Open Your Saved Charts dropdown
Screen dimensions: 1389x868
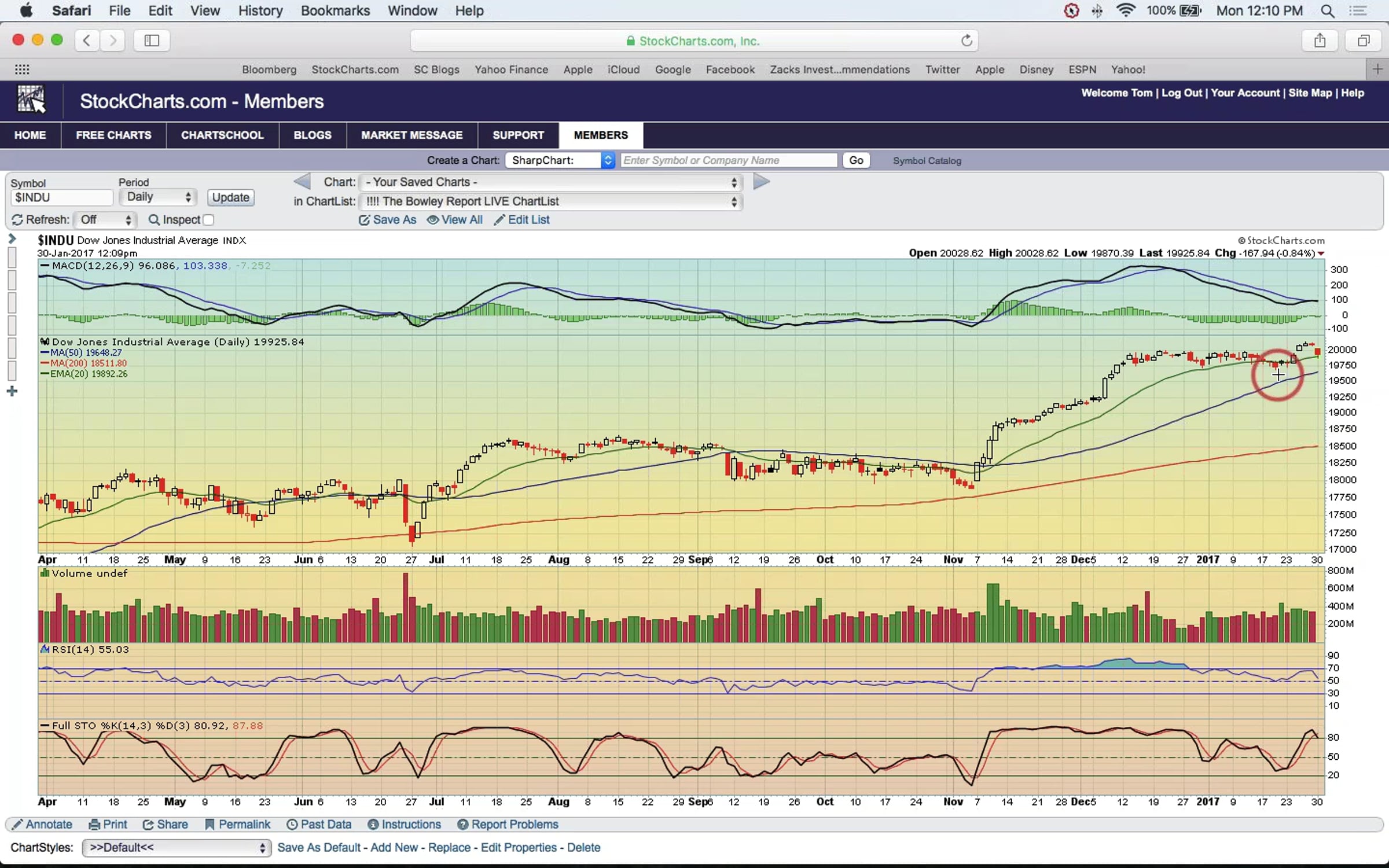click(x=550, y=182)
